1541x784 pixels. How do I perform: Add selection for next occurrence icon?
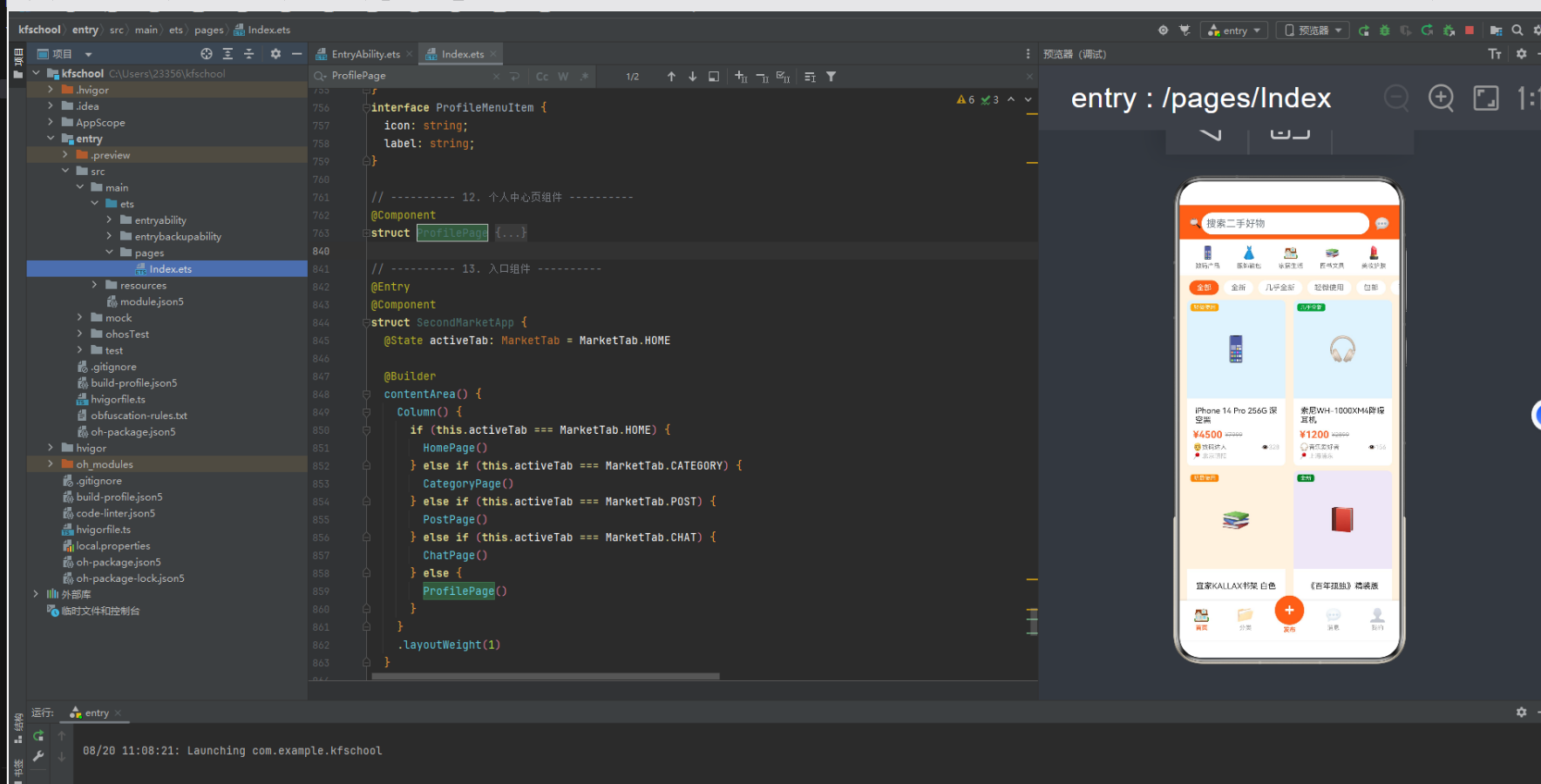[741, 77]
